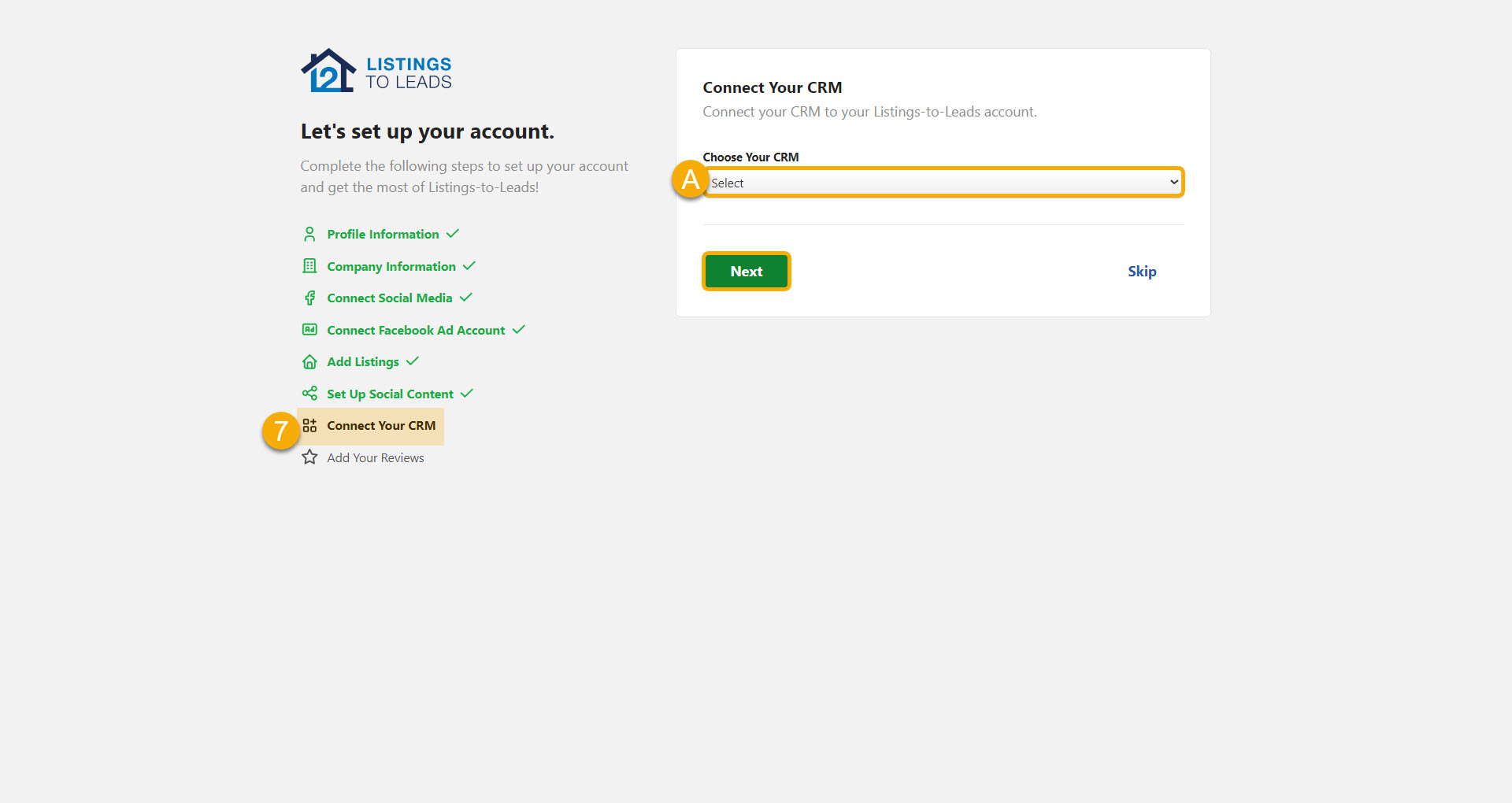Click the Ad icon for Connect Facebook Ad Account
Screen dimensions: 1512x803
click(x=309, y=330)
